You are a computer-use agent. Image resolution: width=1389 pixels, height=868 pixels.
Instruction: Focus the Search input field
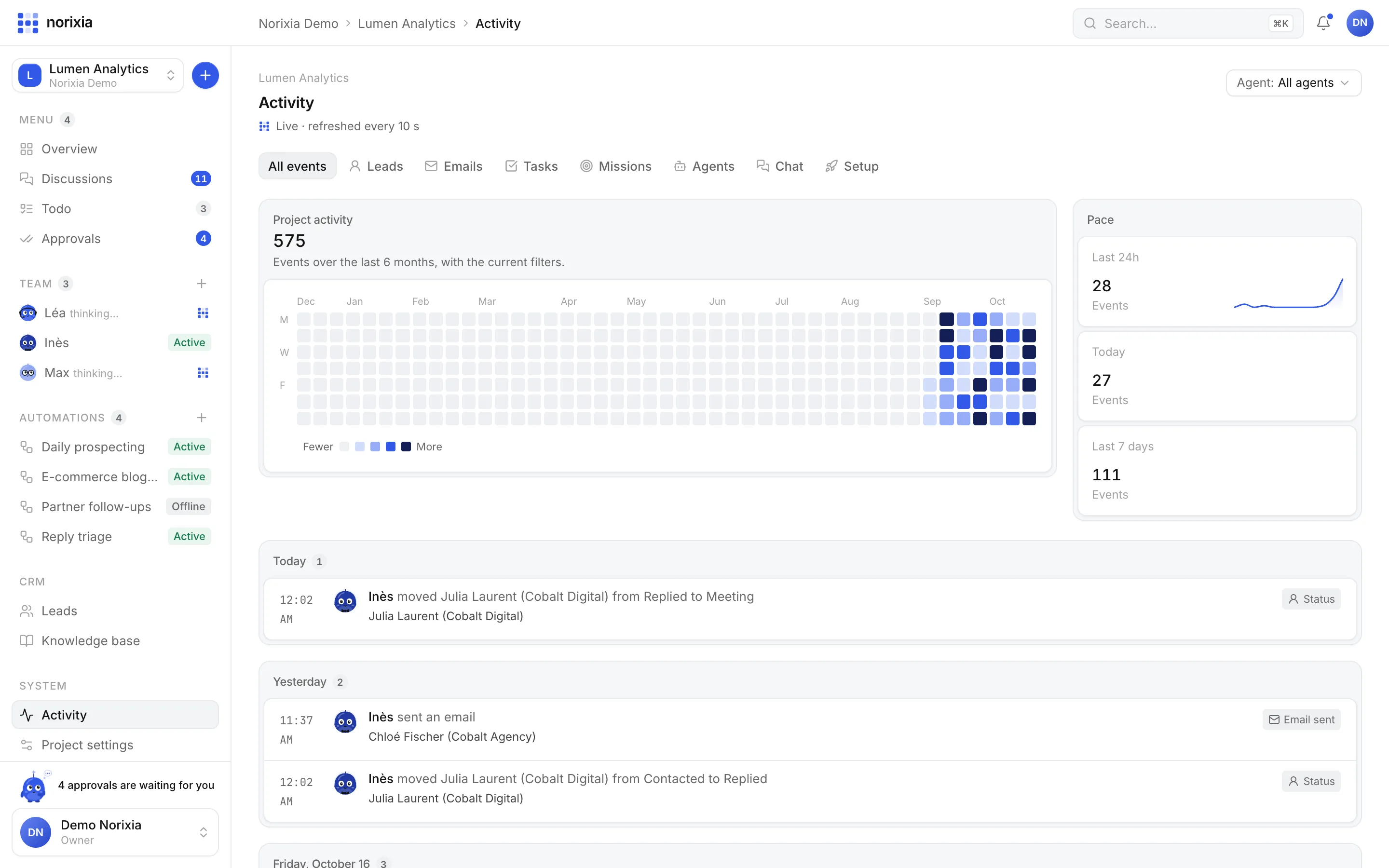1187,24
